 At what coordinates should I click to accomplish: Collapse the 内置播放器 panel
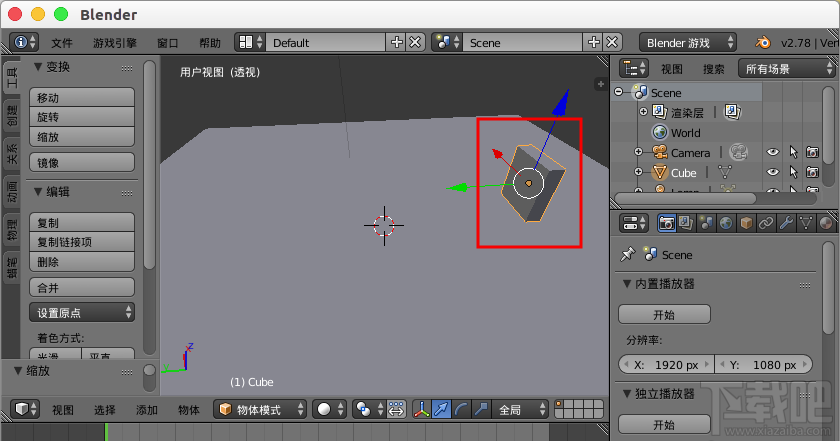click(x=626, y=283)
